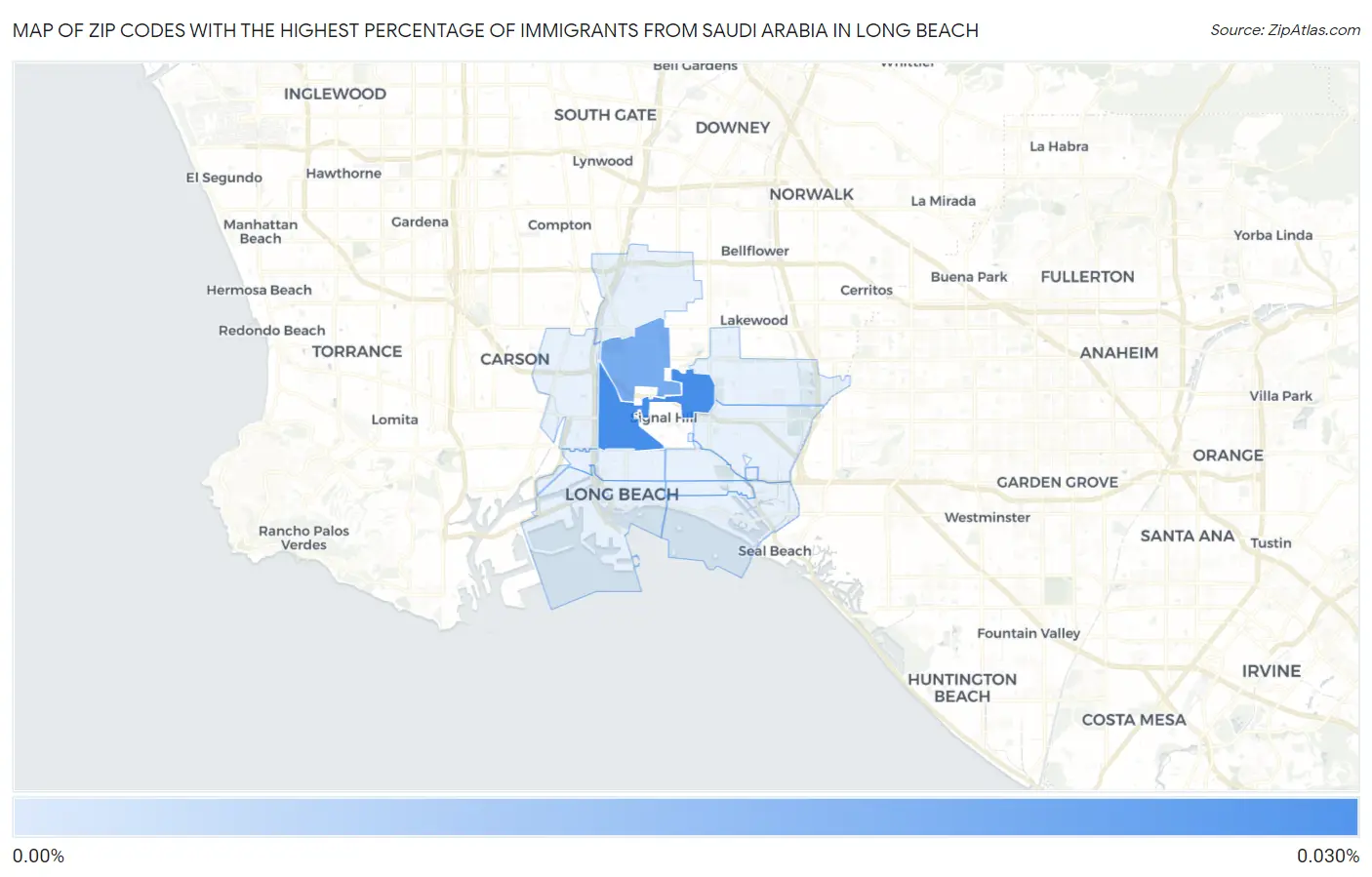
Task: Click the Seal Beach map label
Action: 774,551
